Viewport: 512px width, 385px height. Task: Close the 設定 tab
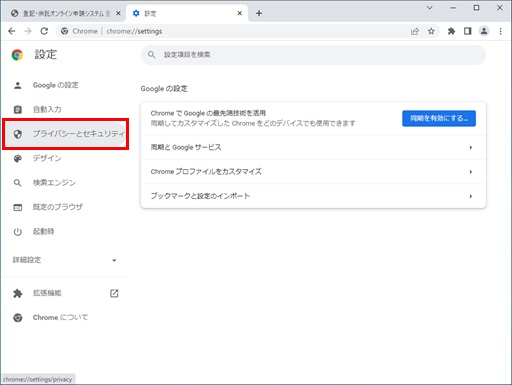point(240,13)
